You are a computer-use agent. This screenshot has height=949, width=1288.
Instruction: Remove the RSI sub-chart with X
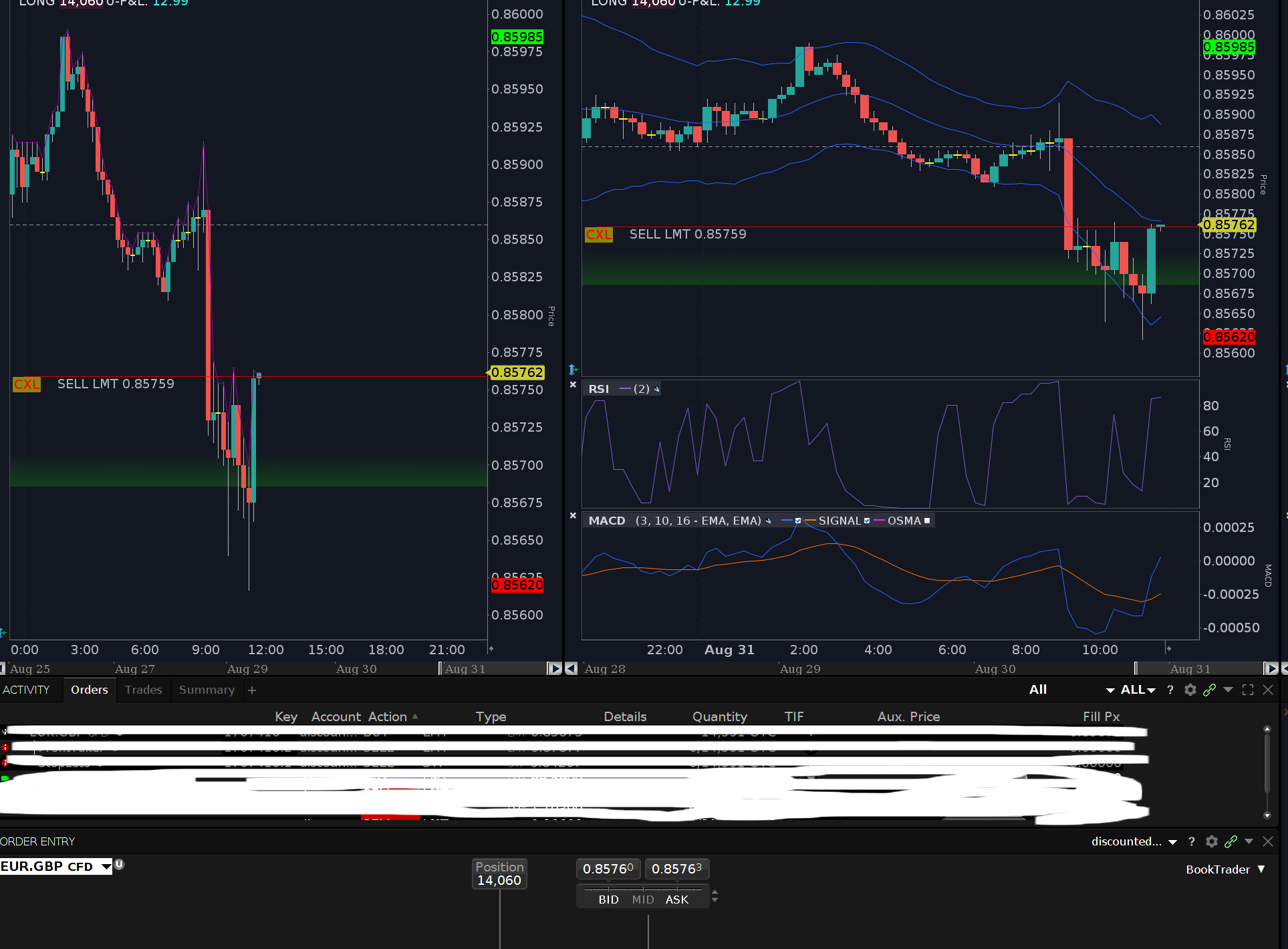(573, 384)
